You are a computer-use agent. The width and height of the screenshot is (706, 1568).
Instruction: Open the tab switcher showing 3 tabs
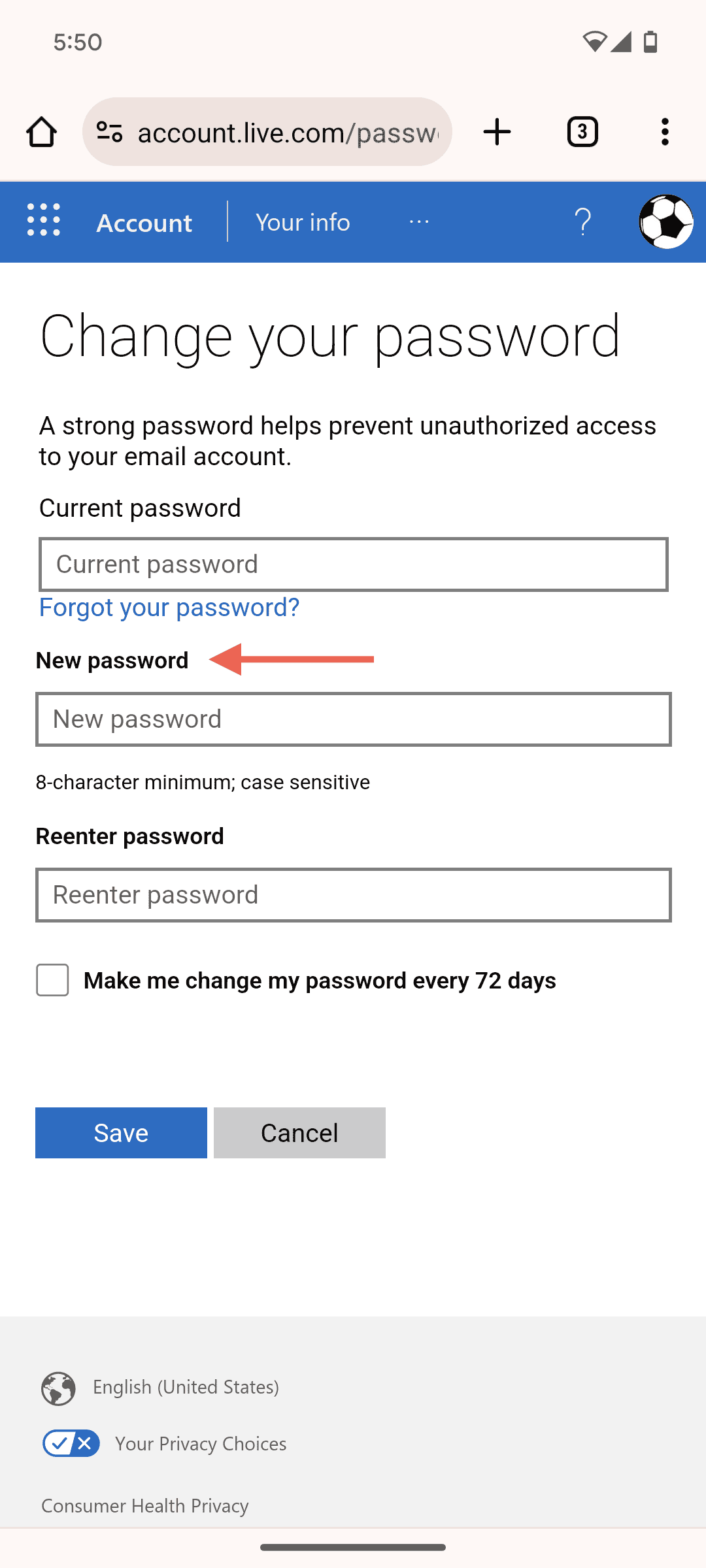pos(582,132)
